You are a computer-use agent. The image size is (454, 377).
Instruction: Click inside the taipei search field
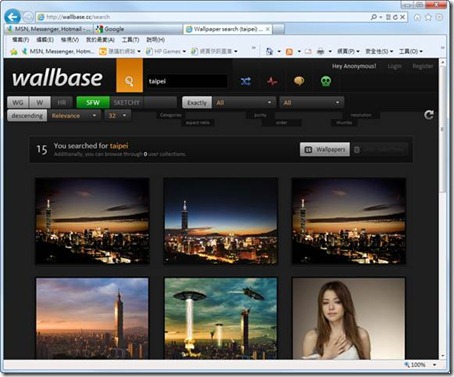point(187,81)
